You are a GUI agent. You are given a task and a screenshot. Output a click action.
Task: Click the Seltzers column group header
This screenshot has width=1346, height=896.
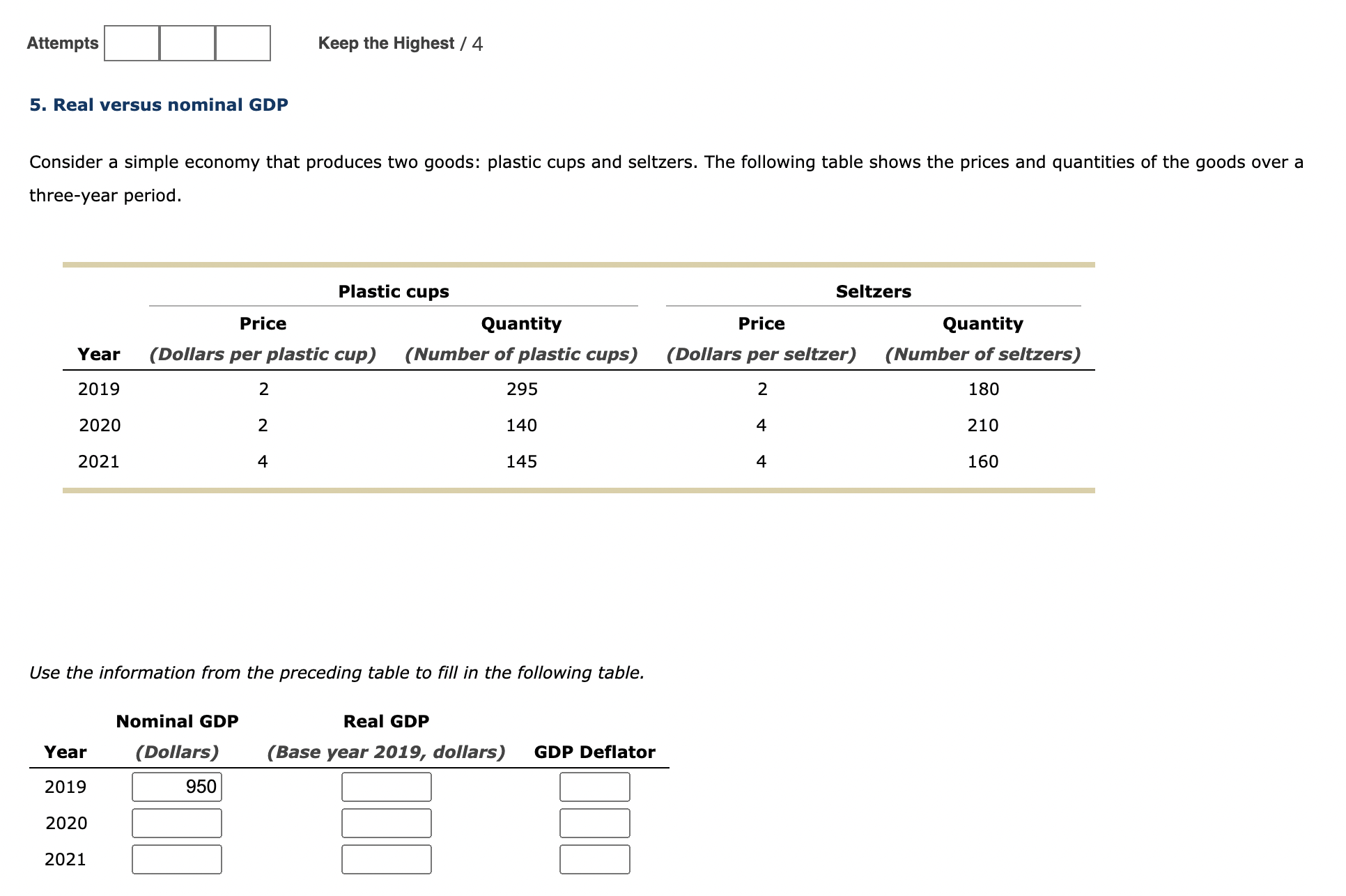874,291
